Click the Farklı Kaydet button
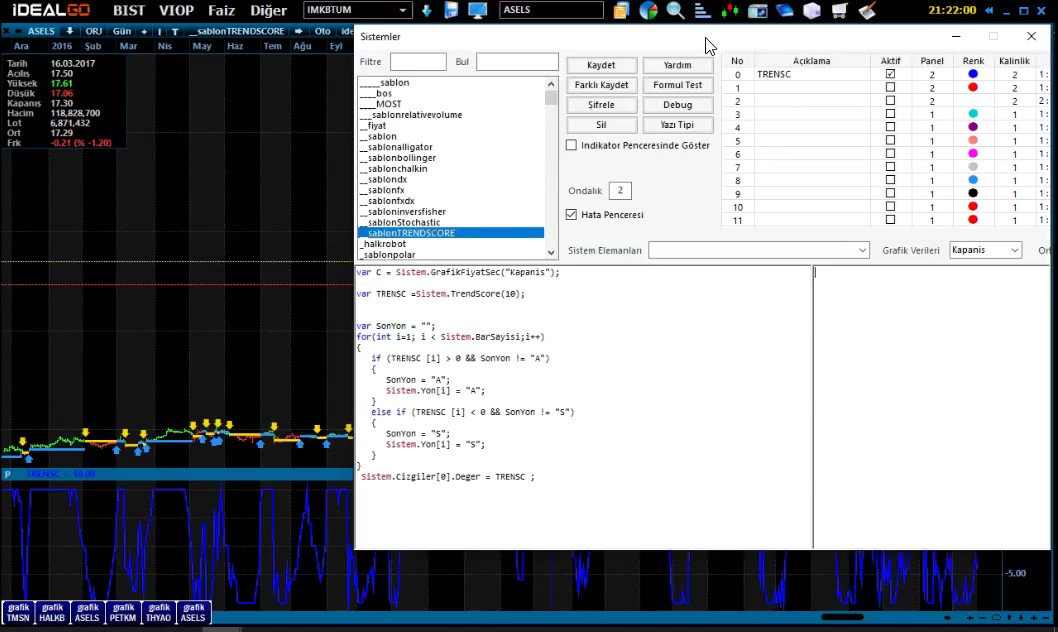The height and width of the screenshot is (632, 1058). point(601,85)
